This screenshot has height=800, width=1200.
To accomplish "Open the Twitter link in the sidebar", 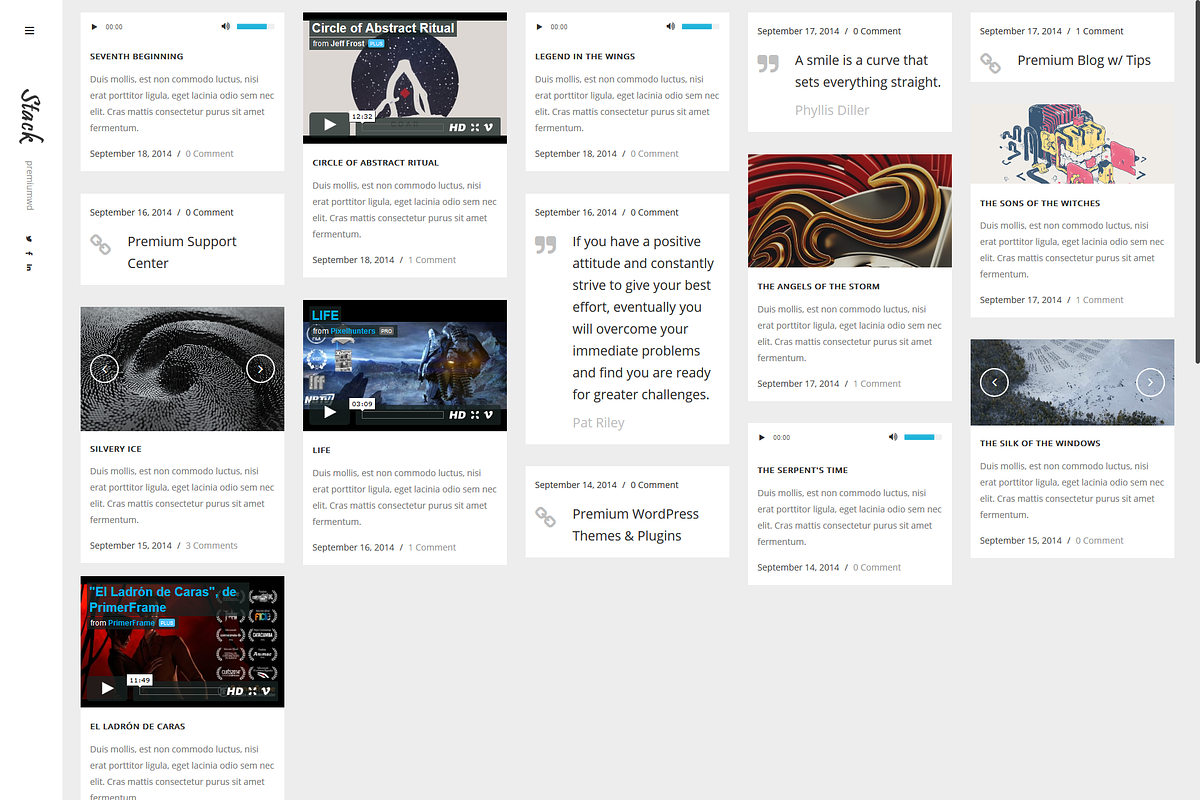I will click(29, 239).
